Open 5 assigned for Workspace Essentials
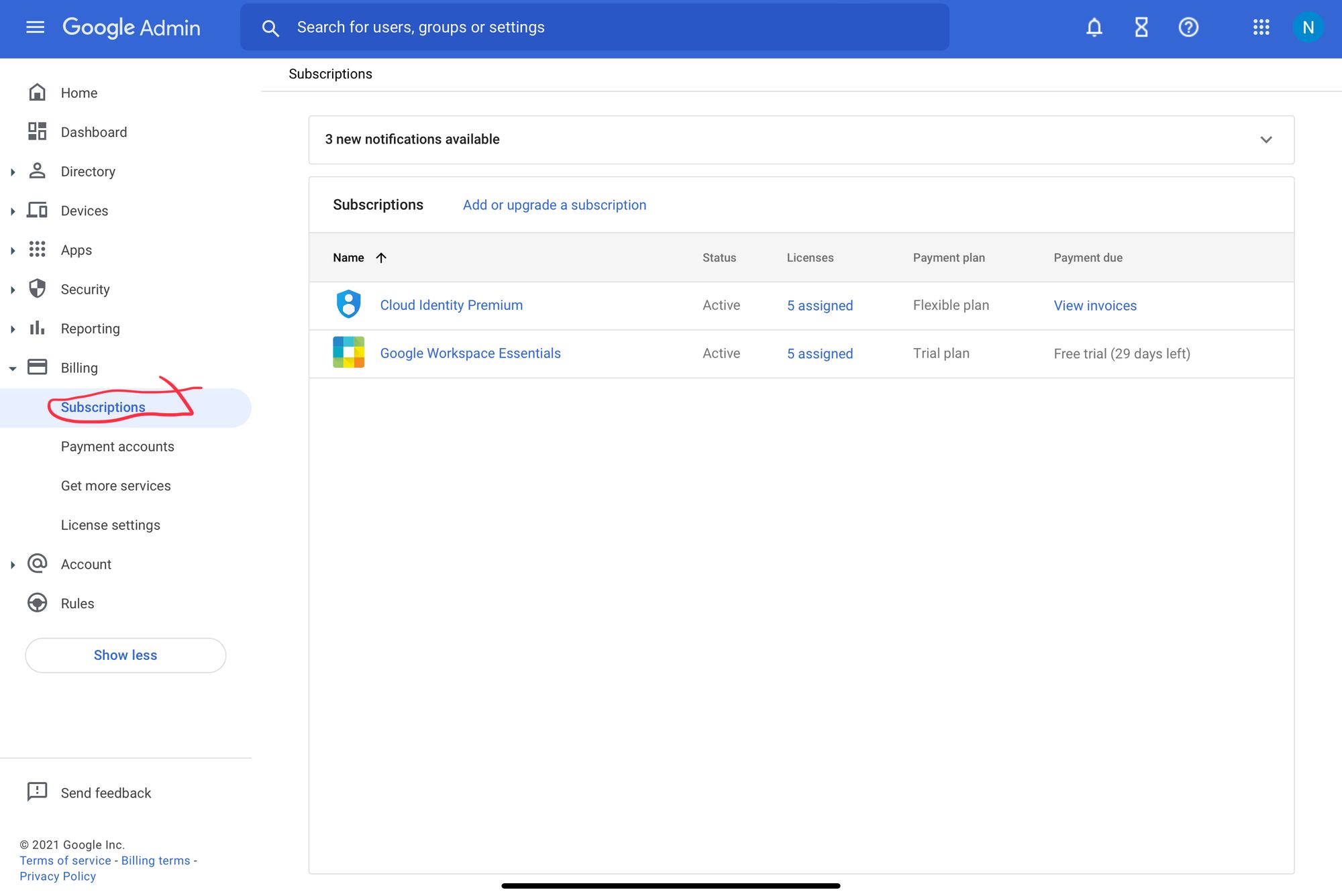Image resolution: width=1342 pixels, height=896 pixels. click(x=820, y=354)
